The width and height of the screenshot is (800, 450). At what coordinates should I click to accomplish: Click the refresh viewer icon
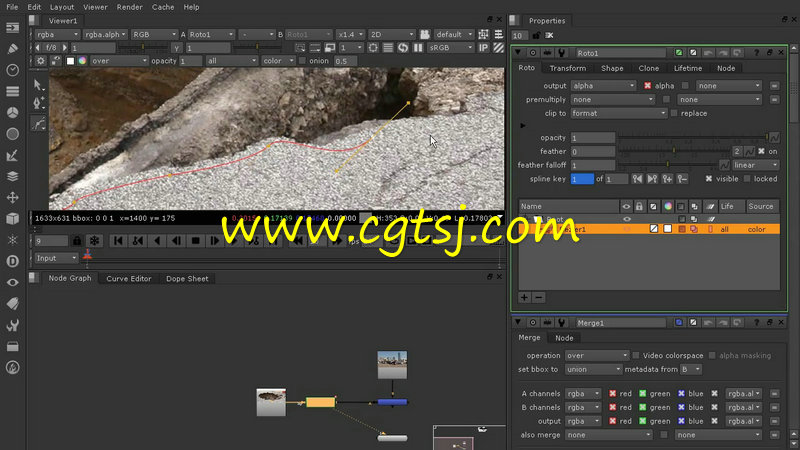tap(403, 47)
